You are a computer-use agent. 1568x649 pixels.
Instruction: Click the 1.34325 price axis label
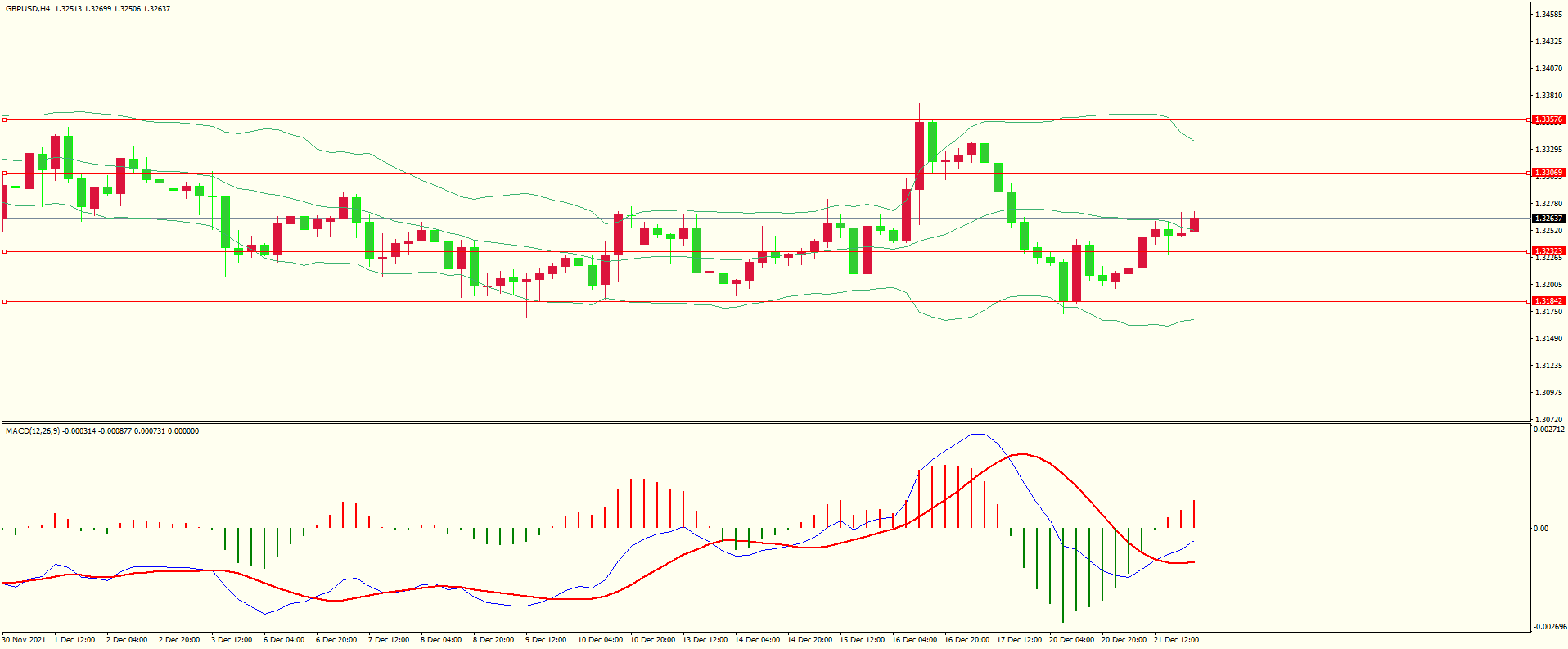coord(1548,42)
